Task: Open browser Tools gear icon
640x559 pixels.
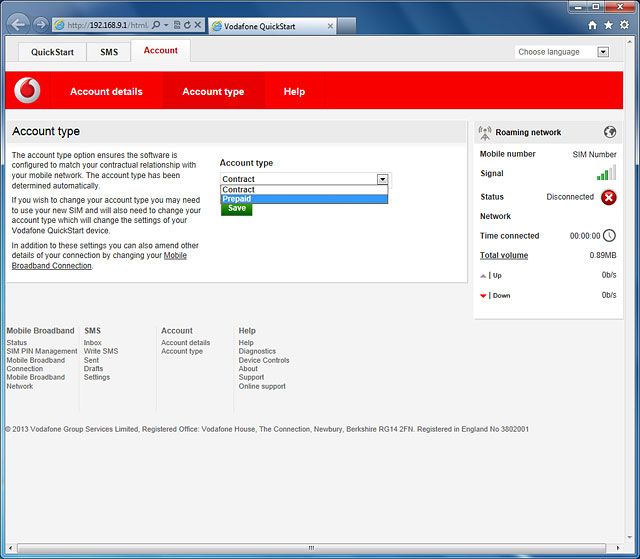Action: (x=624, y=25)
